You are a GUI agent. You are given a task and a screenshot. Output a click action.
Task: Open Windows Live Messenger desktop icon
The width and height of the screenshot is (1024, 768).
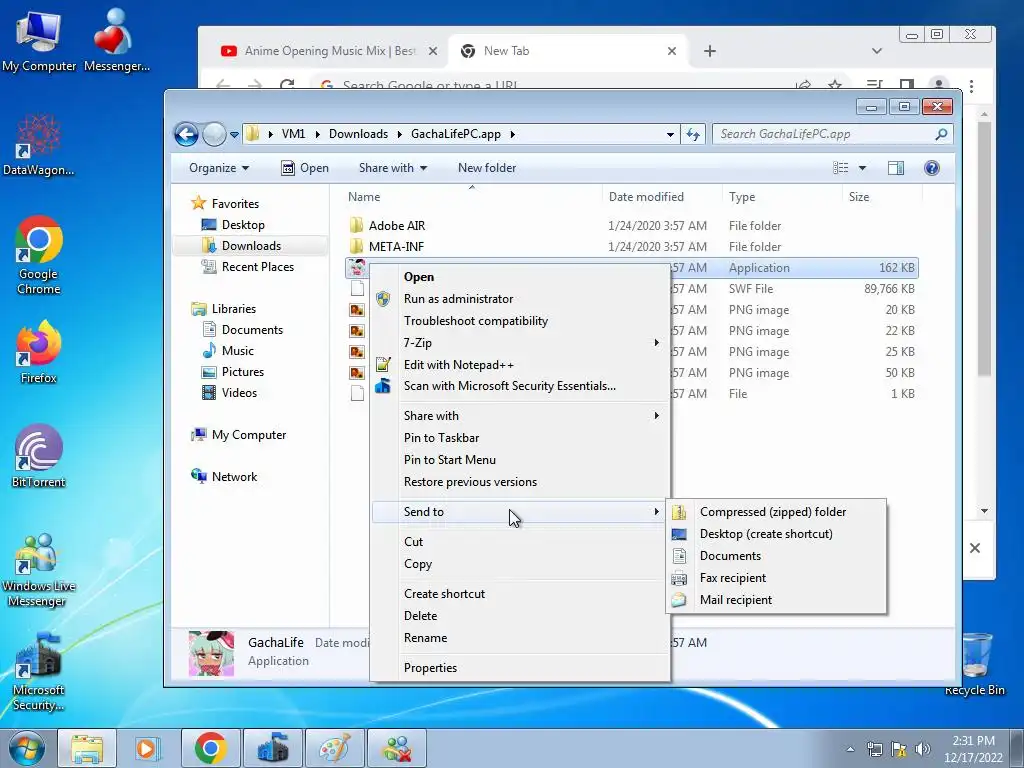coord(39,569)
